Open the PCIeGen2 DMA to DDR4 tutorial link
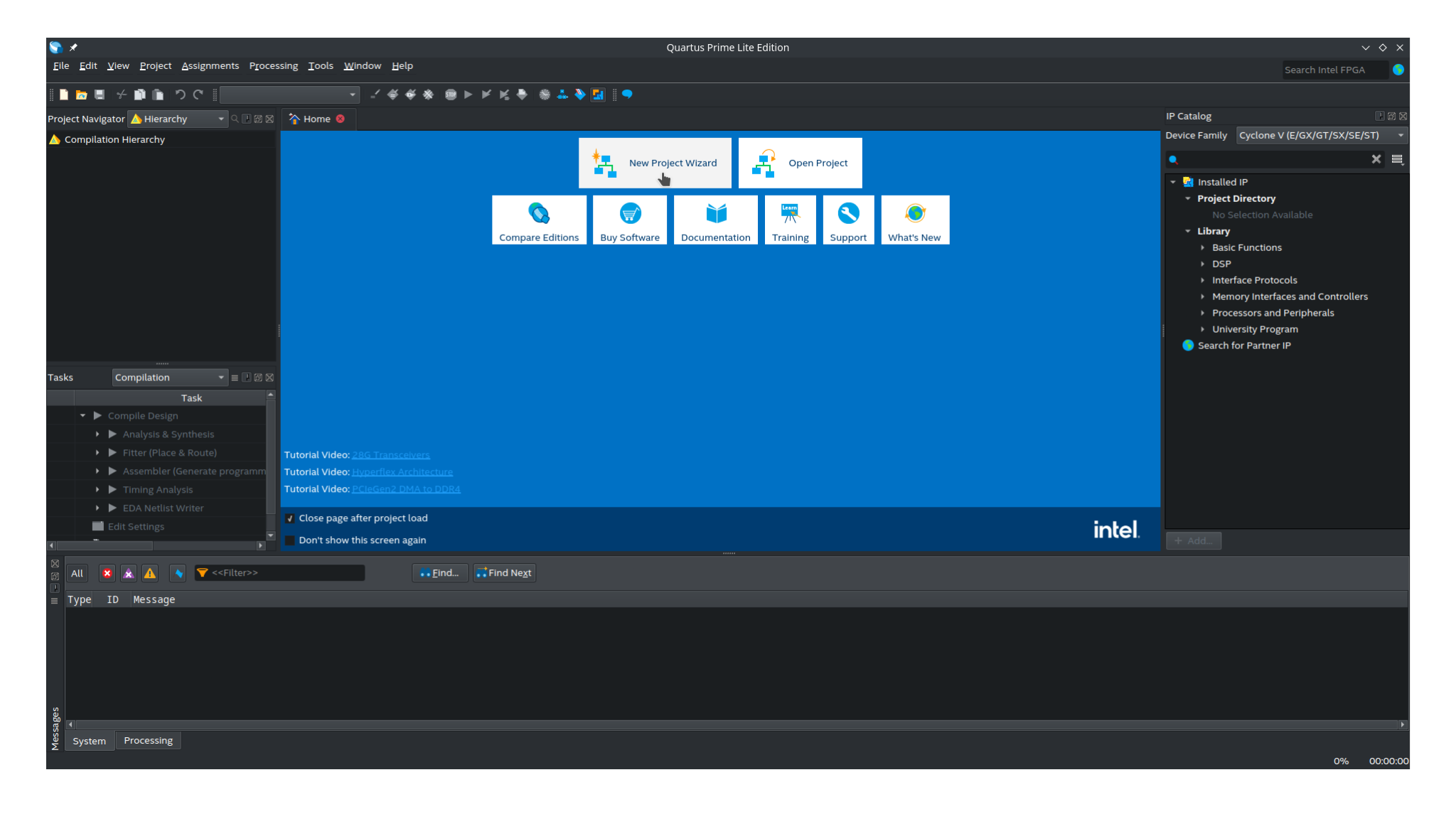The width and height of the screenshot is (1456, 824). coord(406,489)
